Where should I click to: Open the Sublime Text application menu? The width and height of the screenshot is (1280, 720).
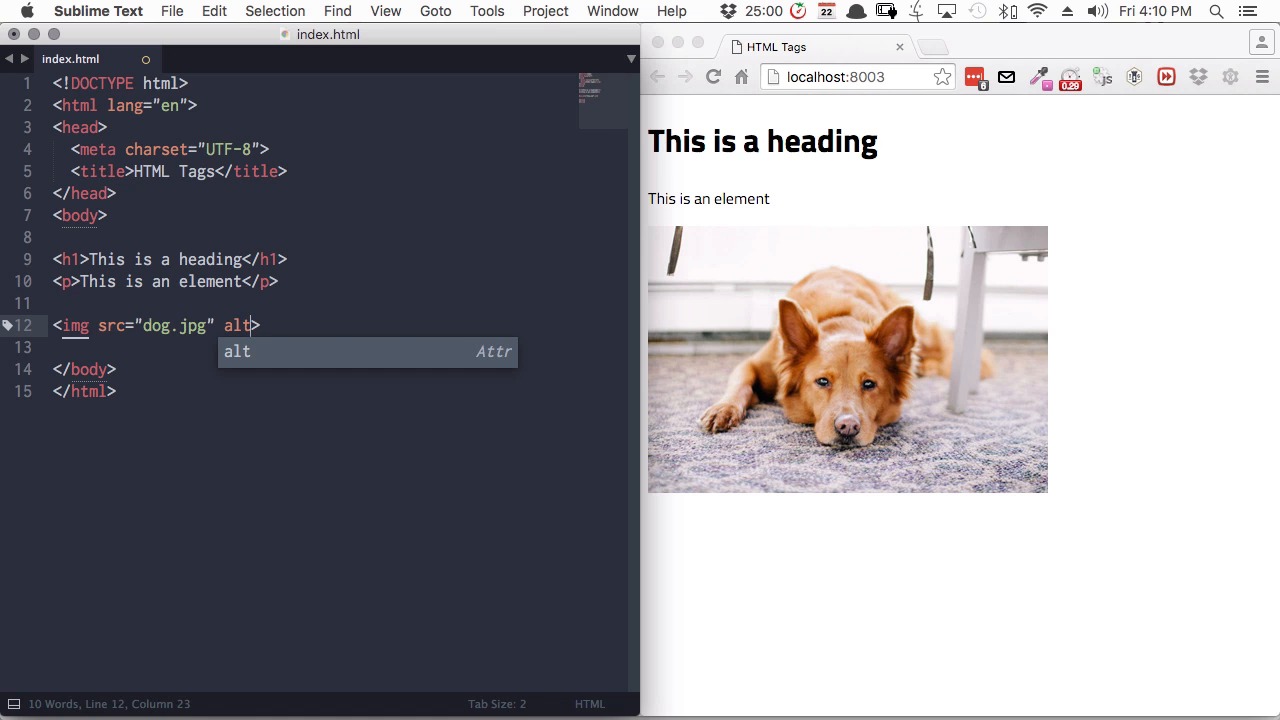[x=98, y=11]
